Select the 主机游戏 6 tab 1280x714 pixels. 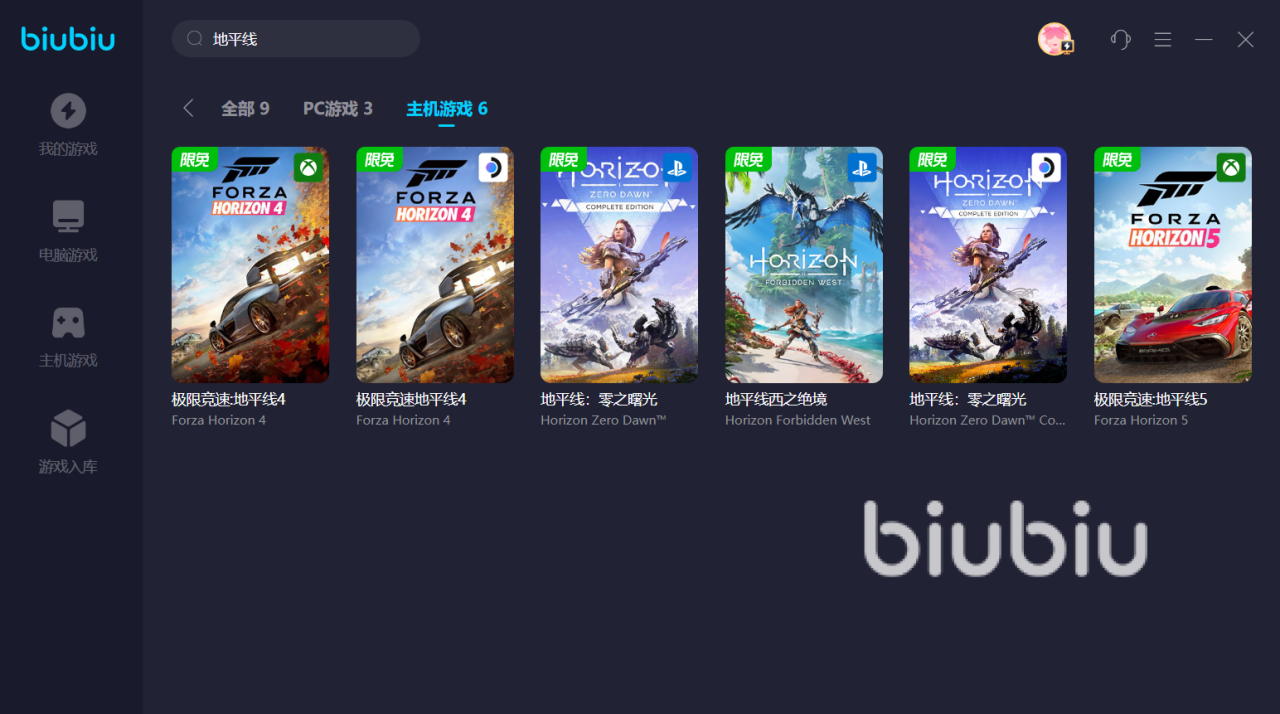(x=447, y=108)
